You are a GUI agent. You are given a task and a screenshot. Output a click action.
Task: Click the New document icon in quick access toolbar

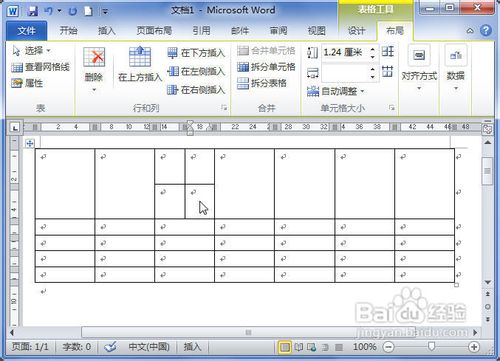[88, 11]
